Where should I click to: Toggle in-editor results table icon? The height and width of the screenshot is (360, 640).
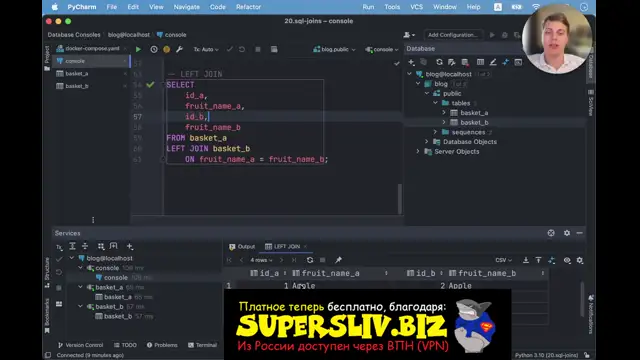pos(274,49)
